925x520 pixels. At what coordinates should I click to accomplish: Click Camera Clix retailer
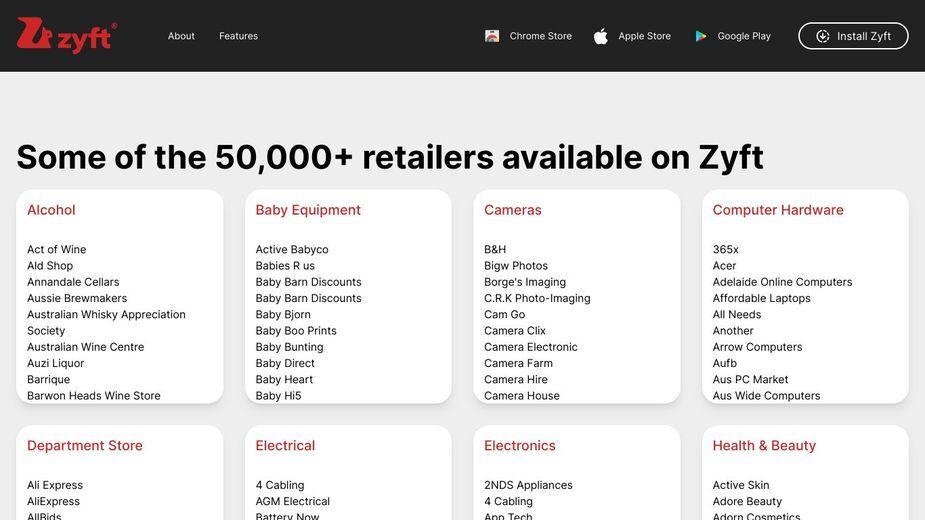click(515, 331)
